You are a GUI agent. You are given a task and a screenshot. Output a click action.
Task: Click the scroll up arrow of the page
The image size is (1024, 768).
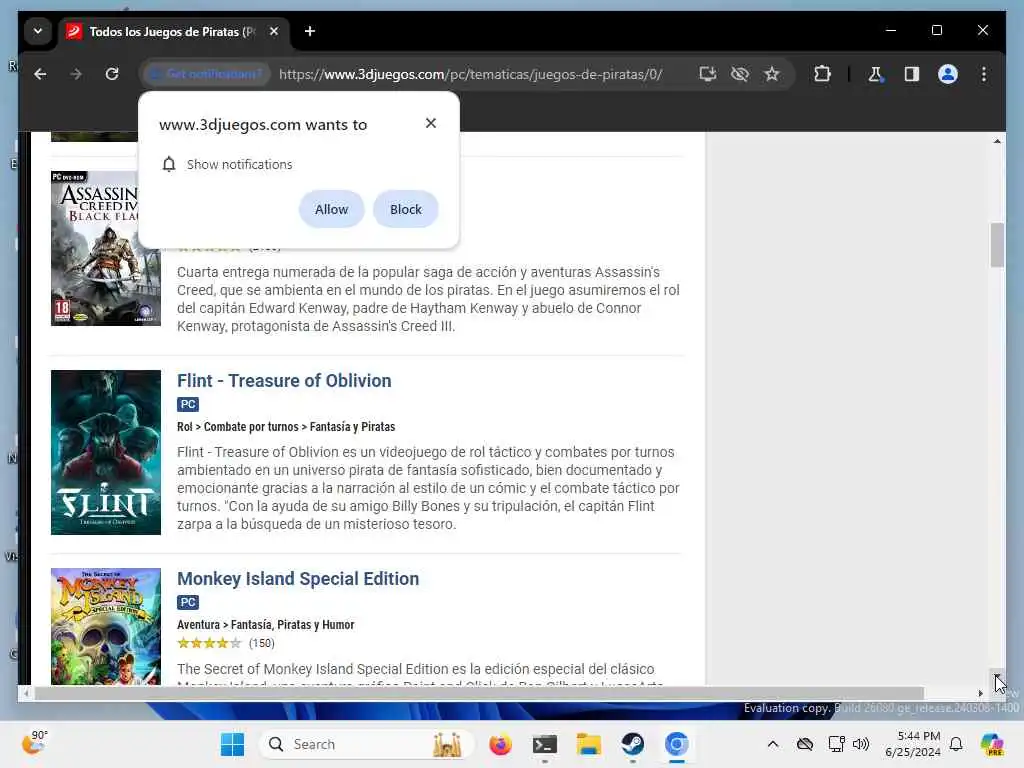point(997,141)
